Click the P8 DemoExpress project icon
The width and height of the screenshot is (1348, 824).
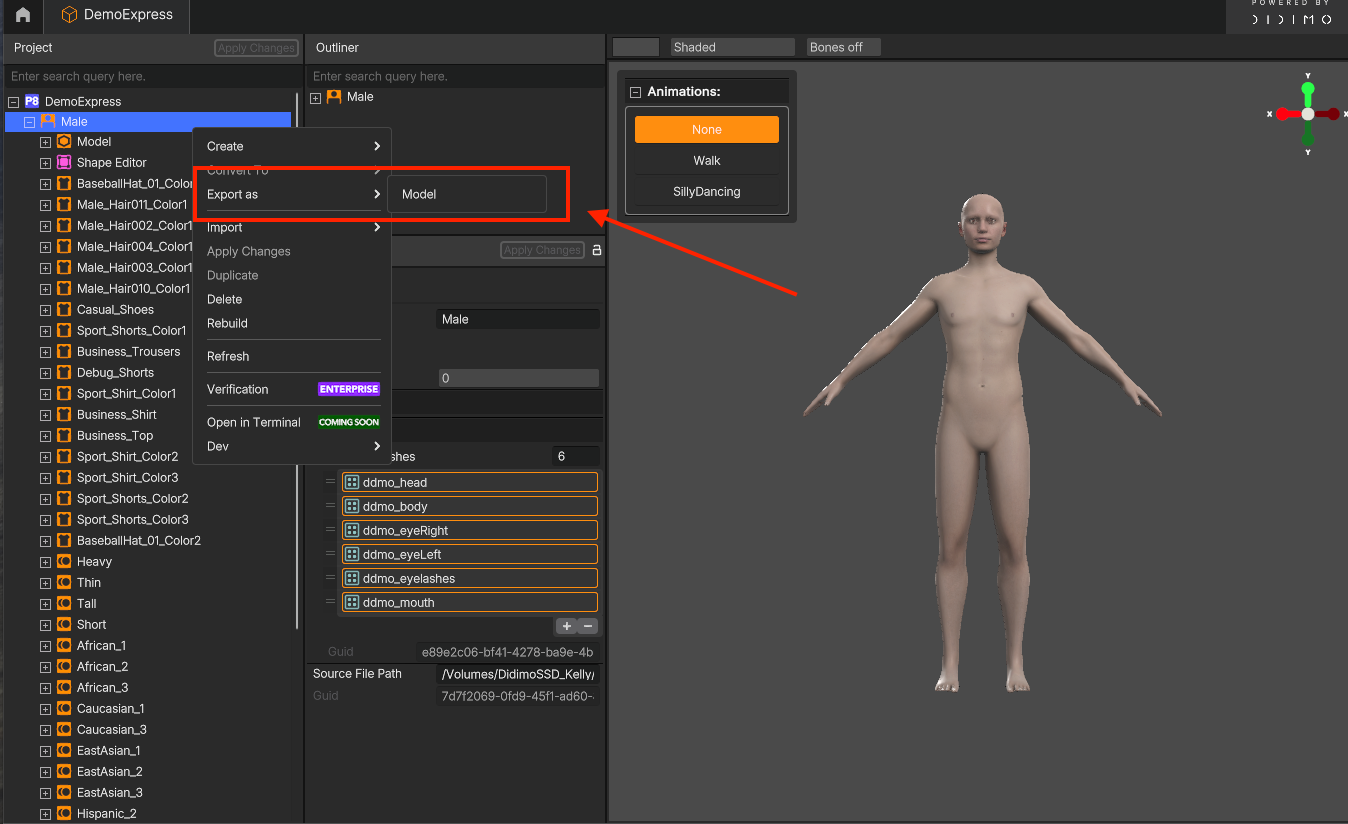tap(32, 101)
